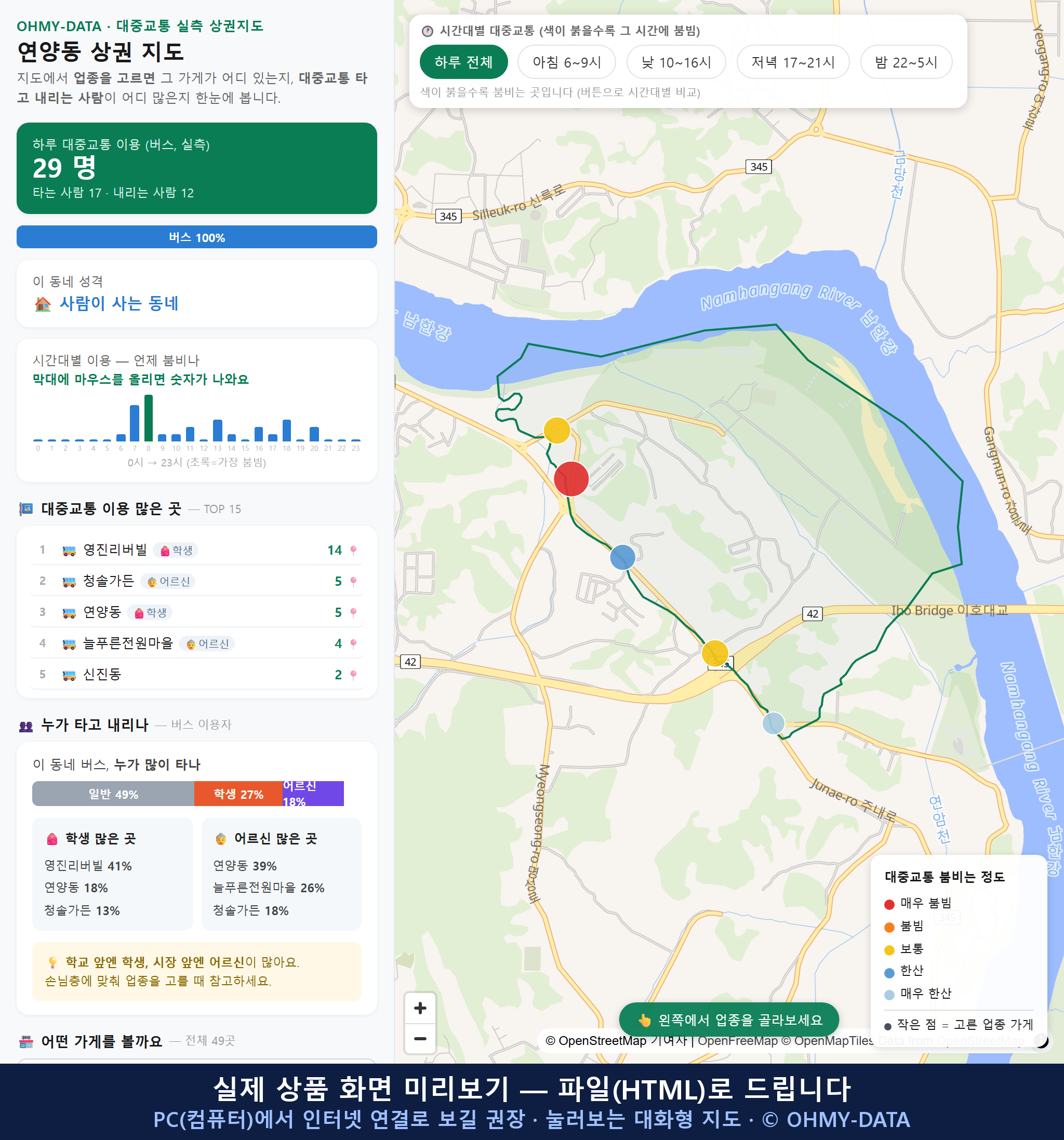Click 보통 yellow legend dot

coord(889,950)
